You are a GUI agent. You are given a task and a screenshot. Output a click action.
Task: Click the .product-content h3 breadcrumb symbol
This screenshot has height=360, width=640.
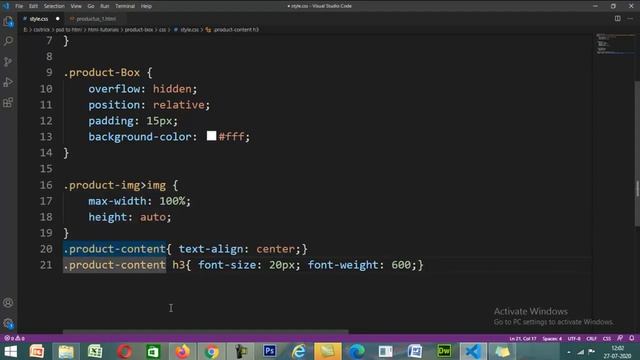236,30
